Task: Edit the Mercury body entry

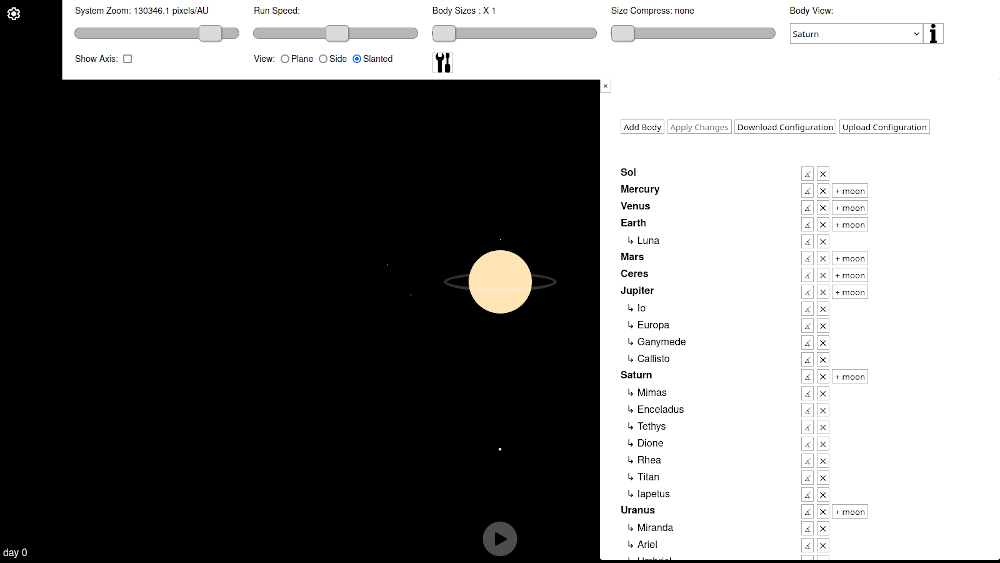Action: pos(807,191)
